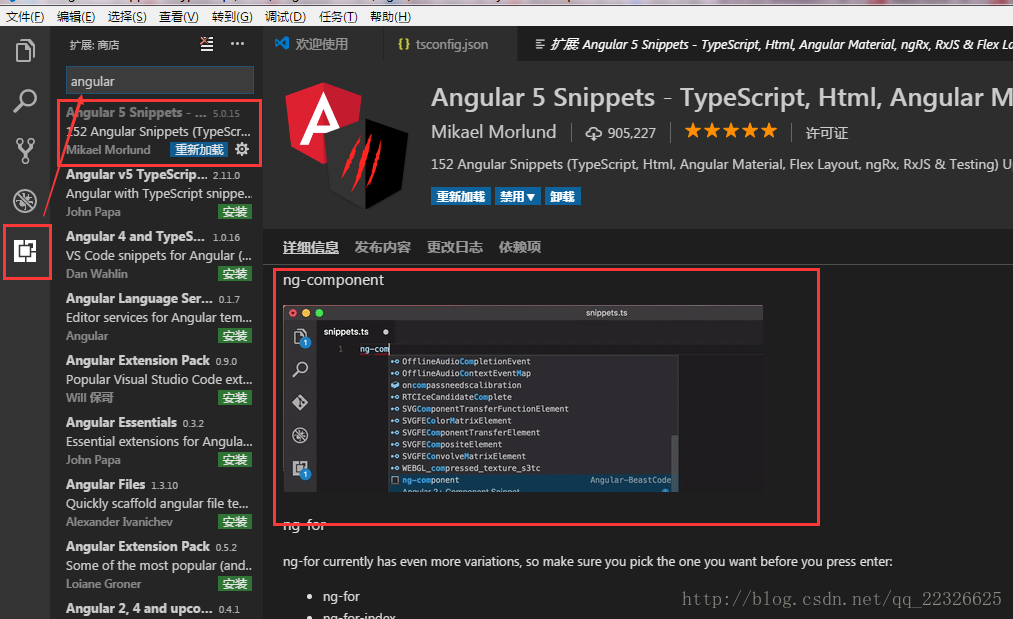Open the 禁用 disable dropdown
Image resolution: width=1013 pixels, height=619 pixels.
[517, 196]
